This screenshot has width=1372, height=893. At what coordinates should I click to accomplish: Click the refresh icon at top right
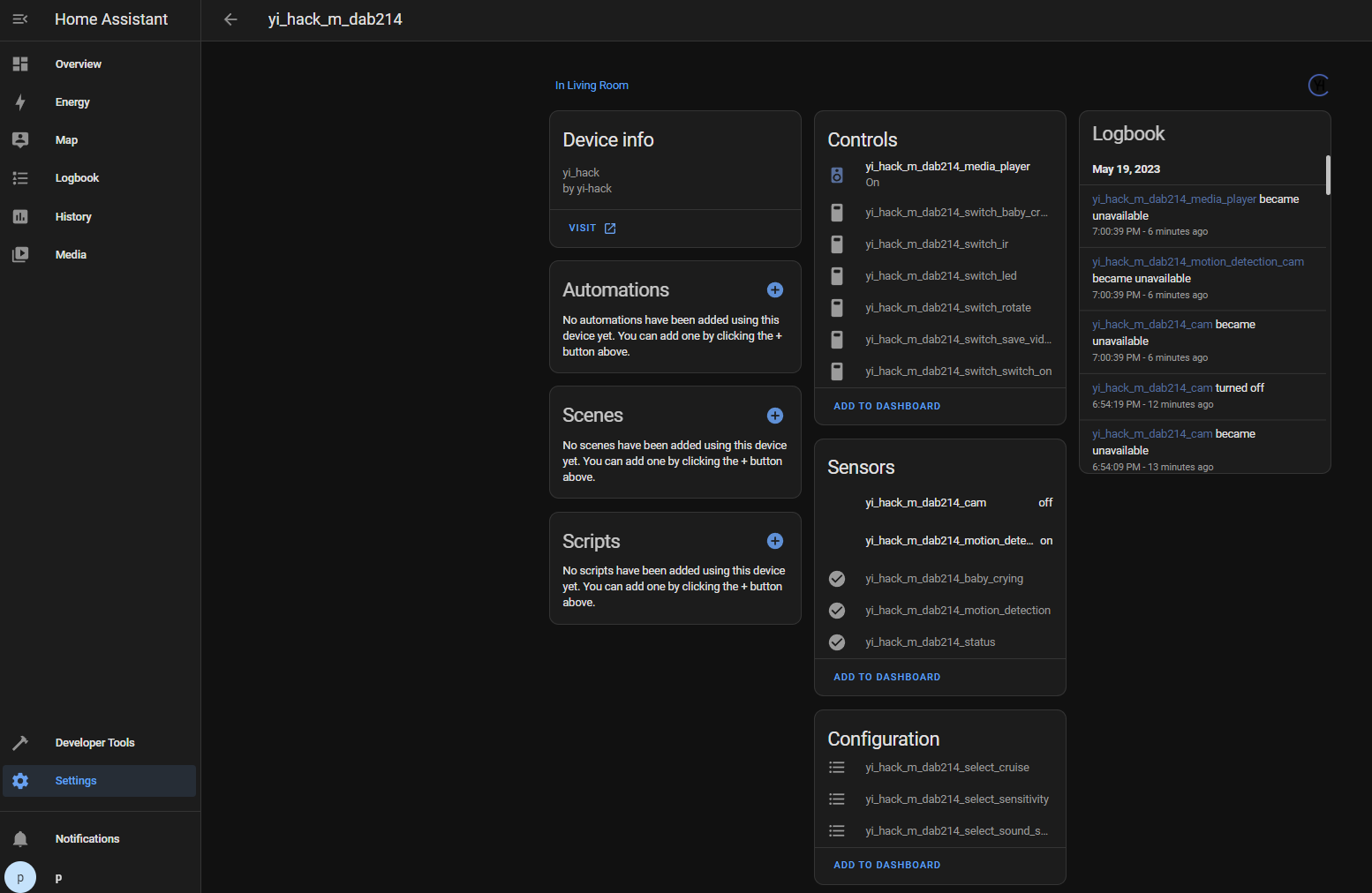[x=1318, y=85]
